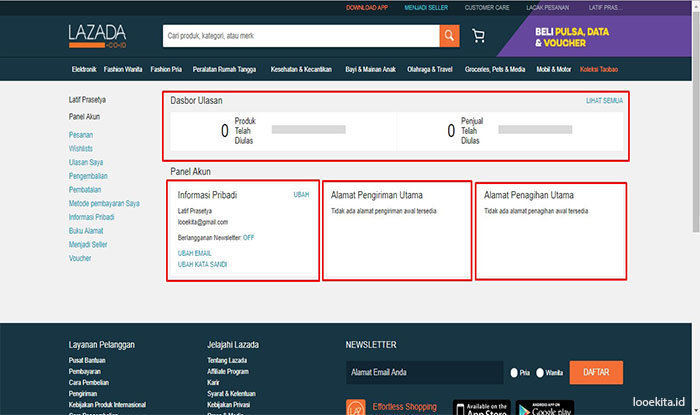700x415 pixels.
Task: Click the Produk Telah Diulas progress bar
Action: (x=308, y=129)
